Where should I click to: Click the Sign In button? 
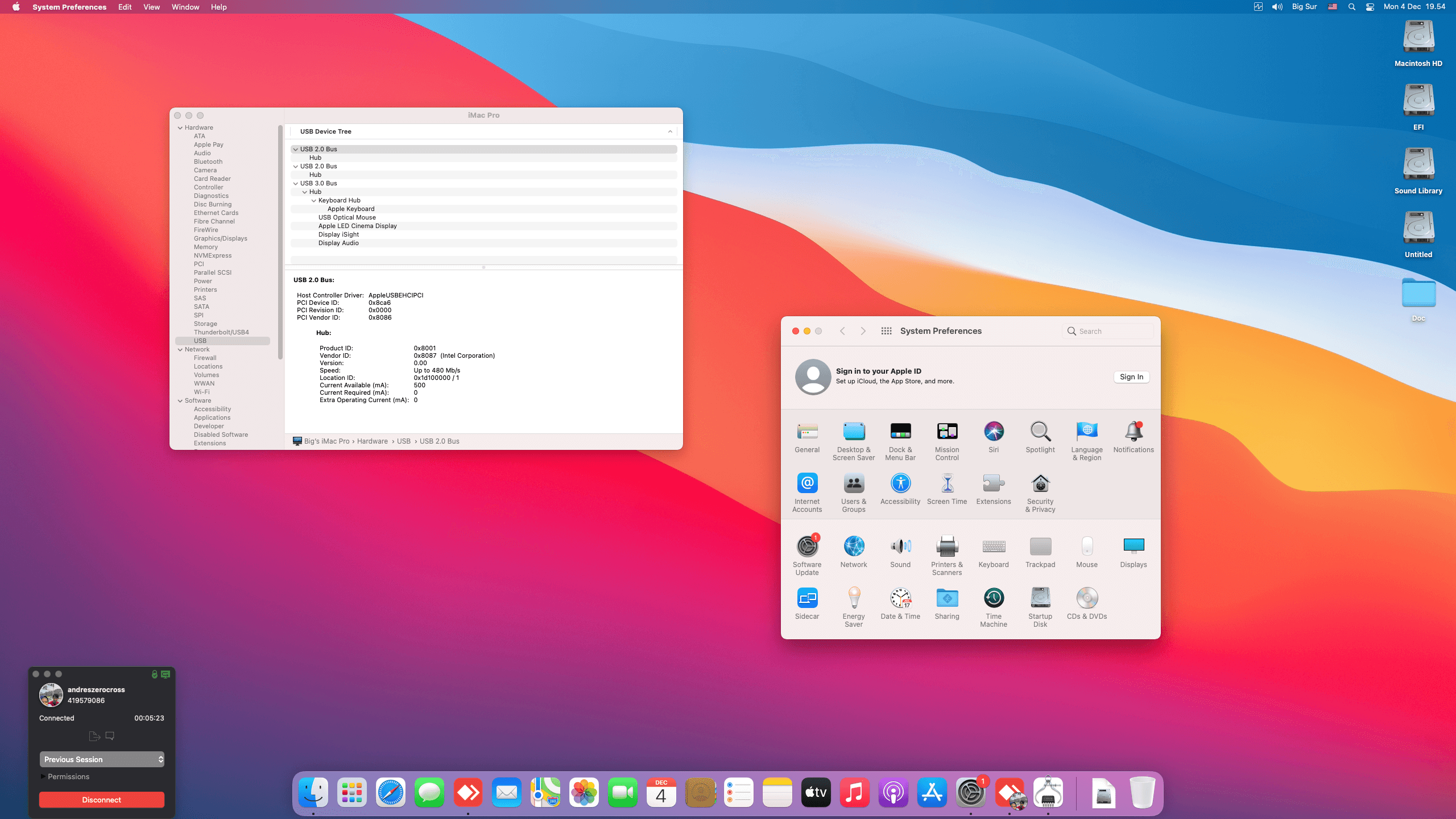[x=1131, y=377]
